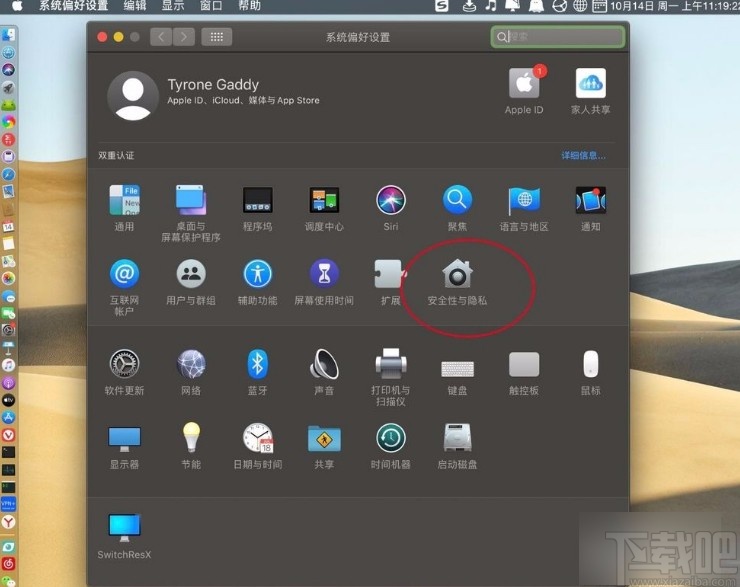Screen dimensions: 740x587
Task: Open the 键盘 (Keyboard) pane
Action: [x=457, y=369]
